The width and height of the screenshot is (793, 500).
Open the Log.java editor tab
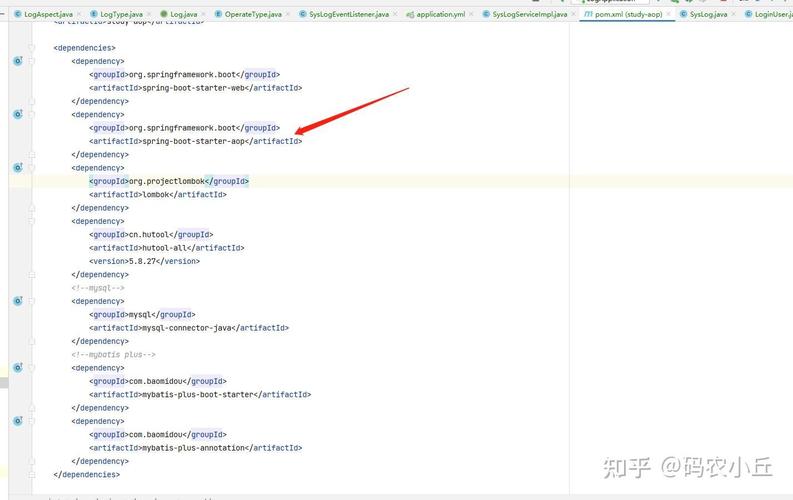pyautogui.click(x=184, y=14)
